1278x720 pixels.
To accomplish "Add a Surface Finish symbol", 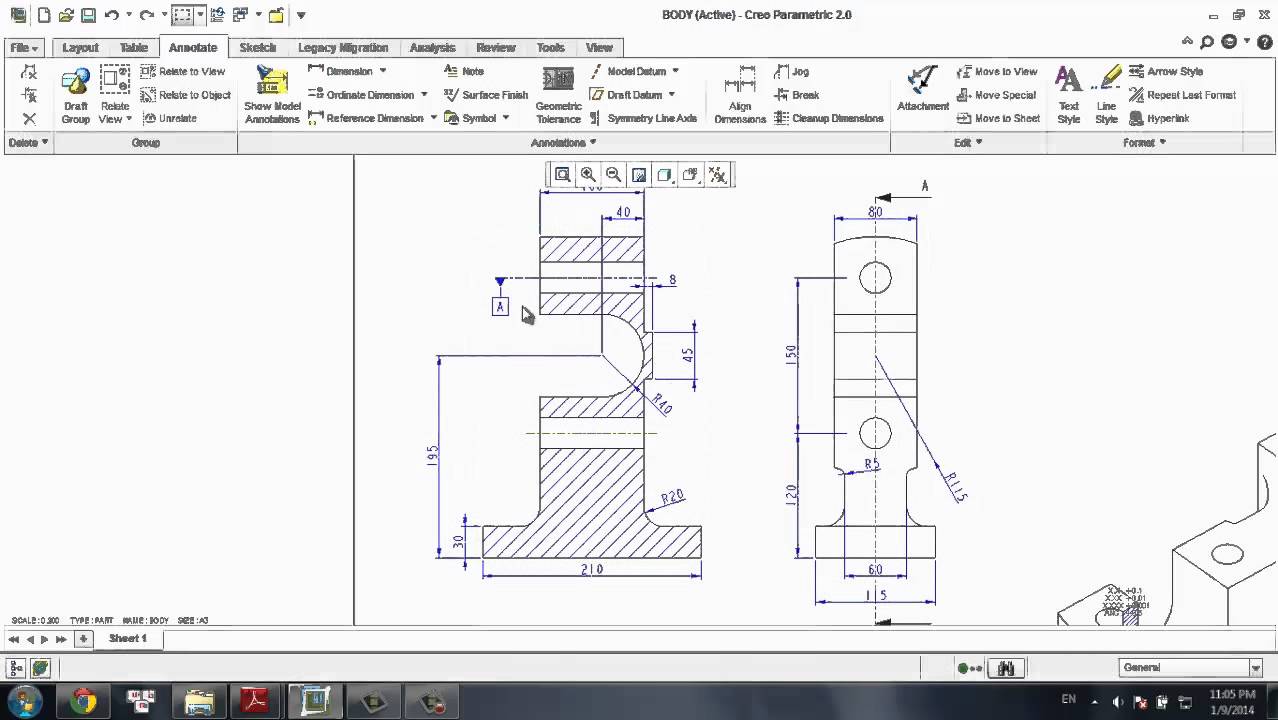I will (x=486, y=95).
